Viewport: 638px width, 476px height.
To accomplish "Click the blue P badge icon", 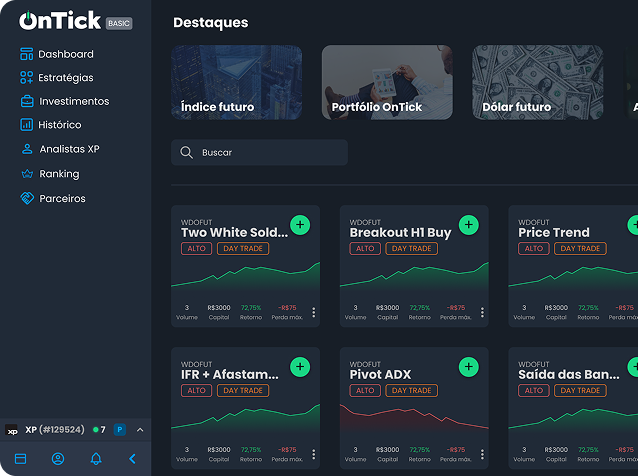I will (120, 430).
